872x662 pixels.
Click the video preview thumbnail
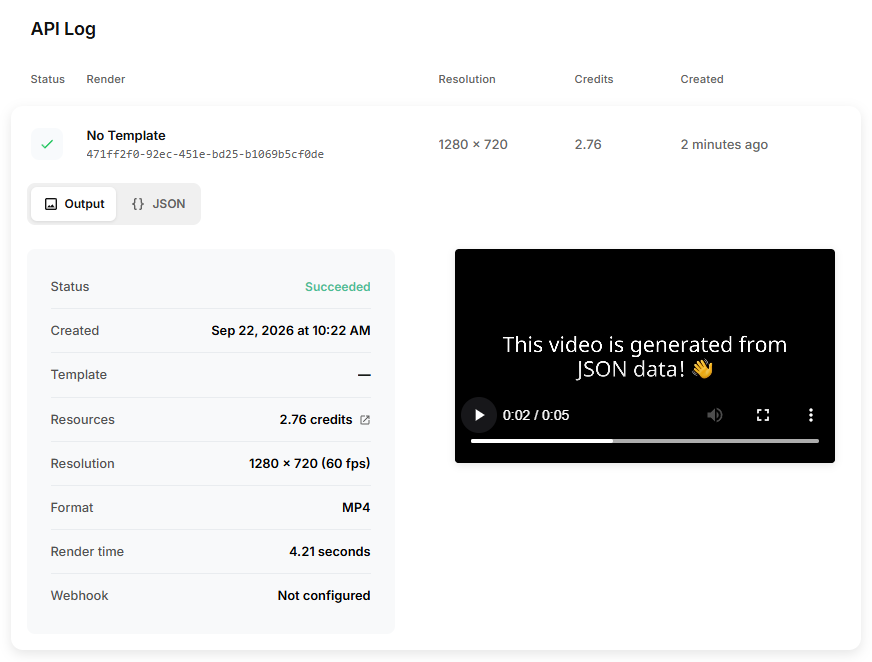(x=645, y=356)
